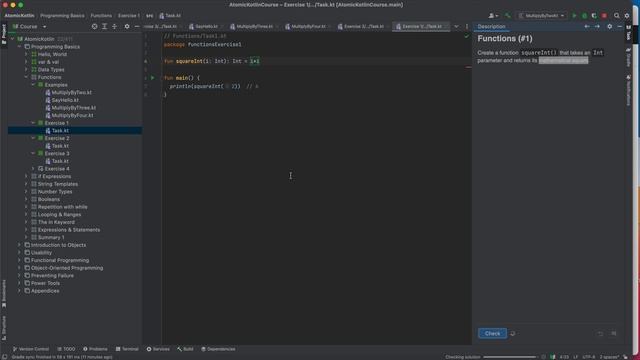640x360 pixels.
Task: Collapse the Programming Basics section
Action: tap(20, 47)
